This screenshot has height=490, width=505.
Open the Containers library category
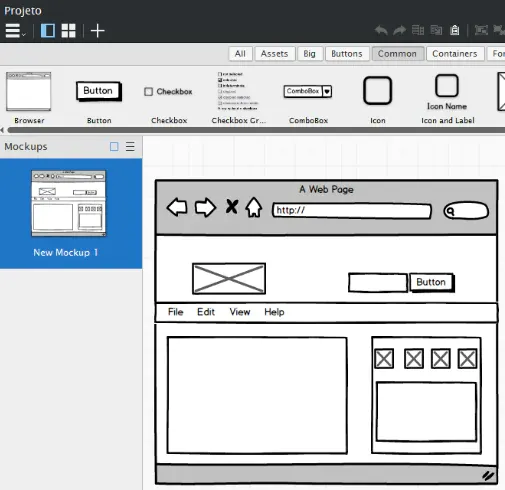[455, 54]
